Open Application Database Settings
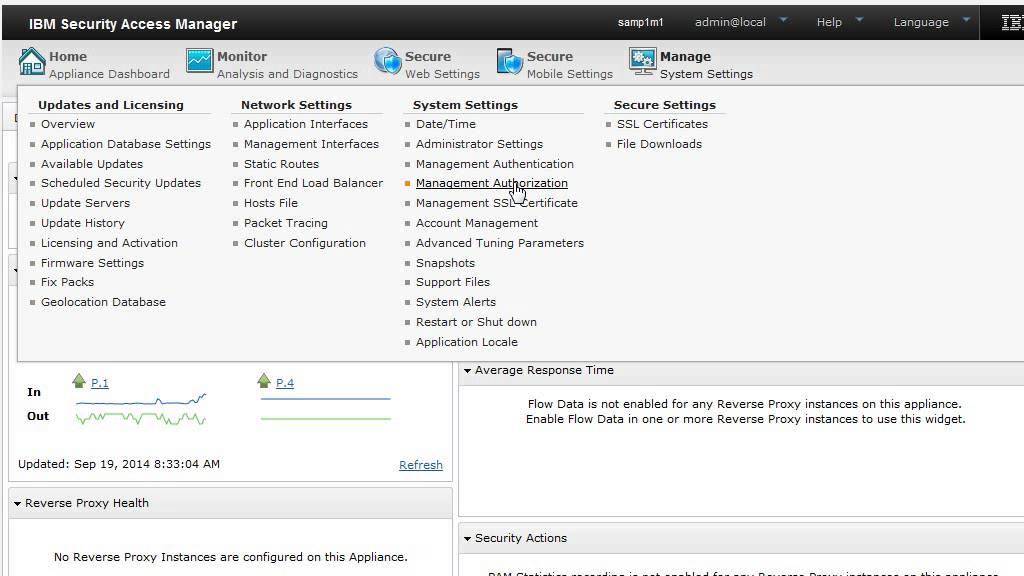The height and width of the screenshot is (576, 1024). coord(126,144)
